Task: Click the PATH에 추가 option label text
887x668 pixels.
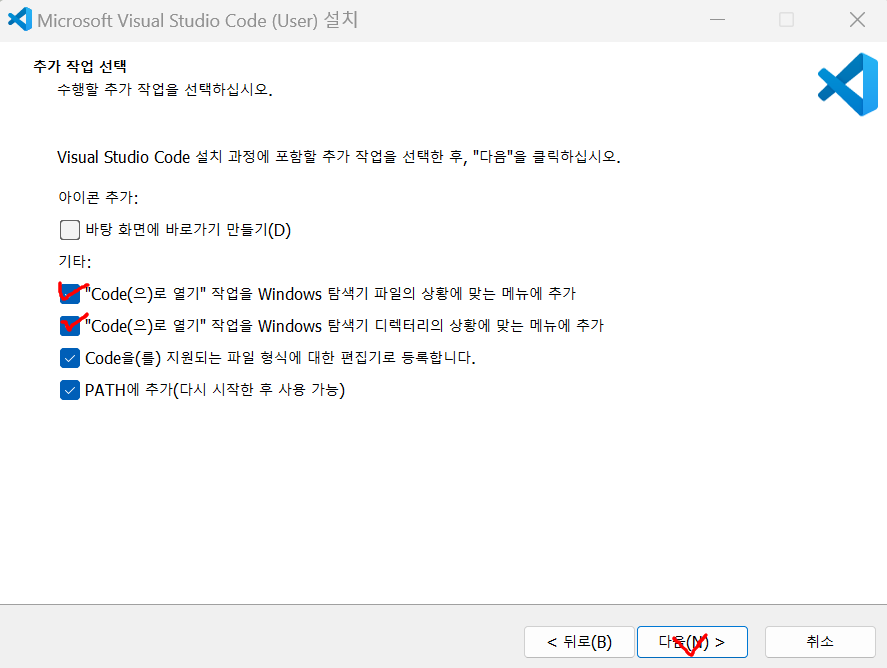Action: coord(214,390)
